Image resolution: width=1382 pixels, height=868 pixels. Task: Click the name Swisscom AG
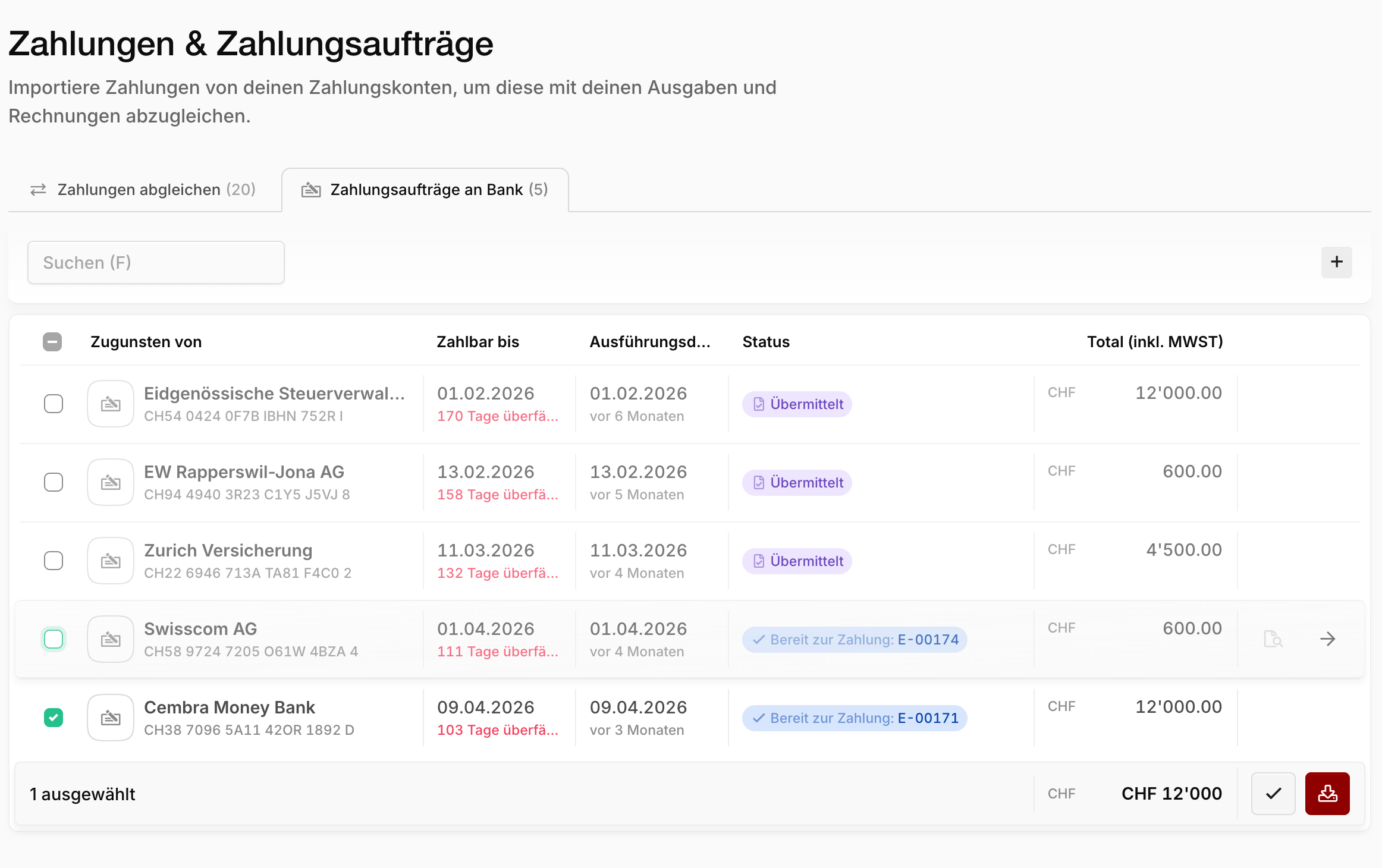200,629
